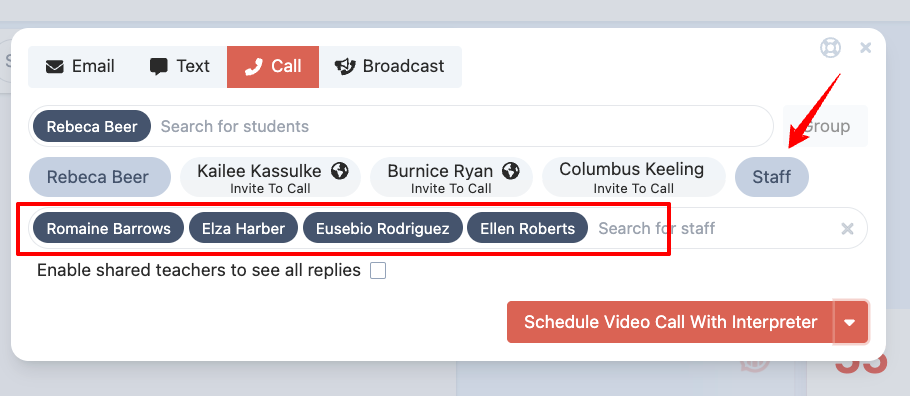The width and height of the screenshot is (910, 396).
Task: Click the globe icon beside Kailee Kassulke
Action: click(x=340, y=171)
